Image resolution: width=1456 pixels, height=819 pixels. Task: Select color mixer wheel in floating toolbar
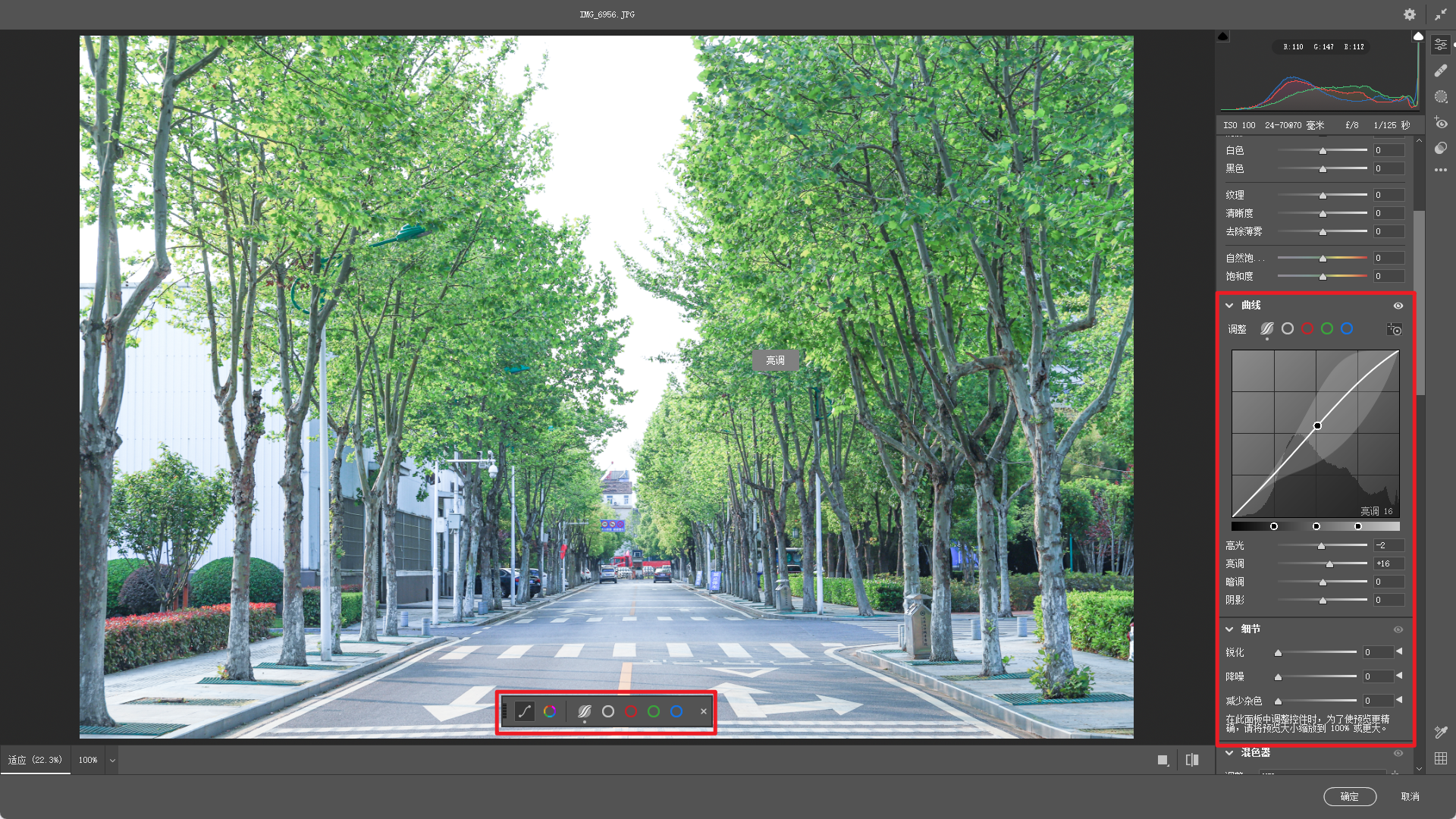(550, 711)
